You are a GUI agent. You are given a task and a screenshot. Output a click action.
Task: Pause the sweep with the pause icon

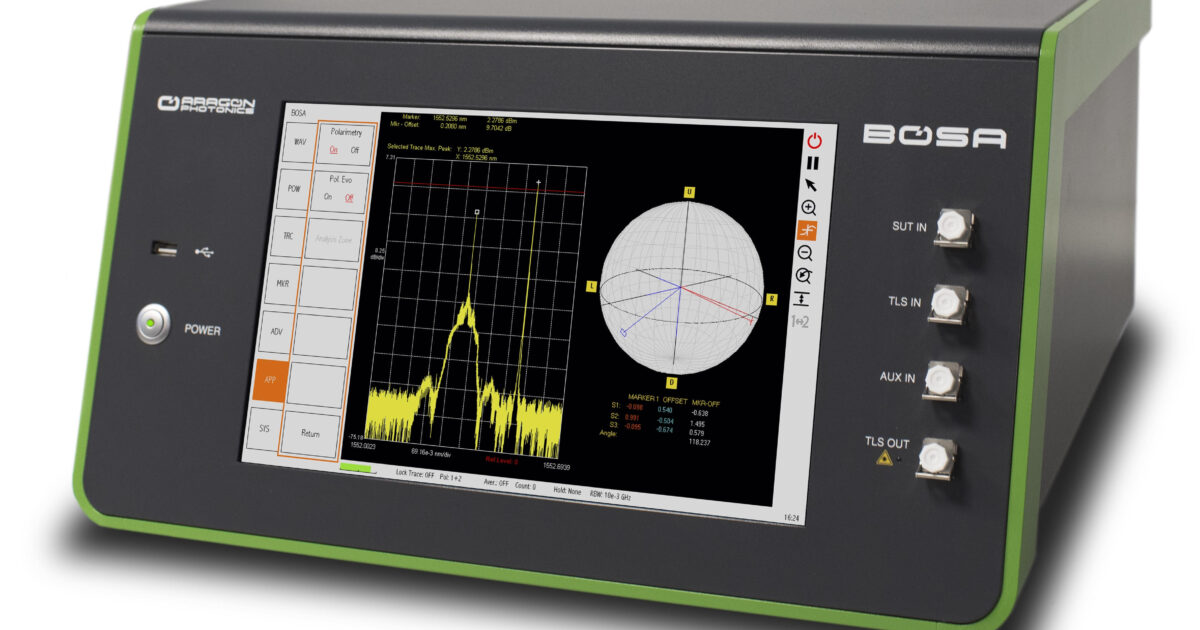813,163
